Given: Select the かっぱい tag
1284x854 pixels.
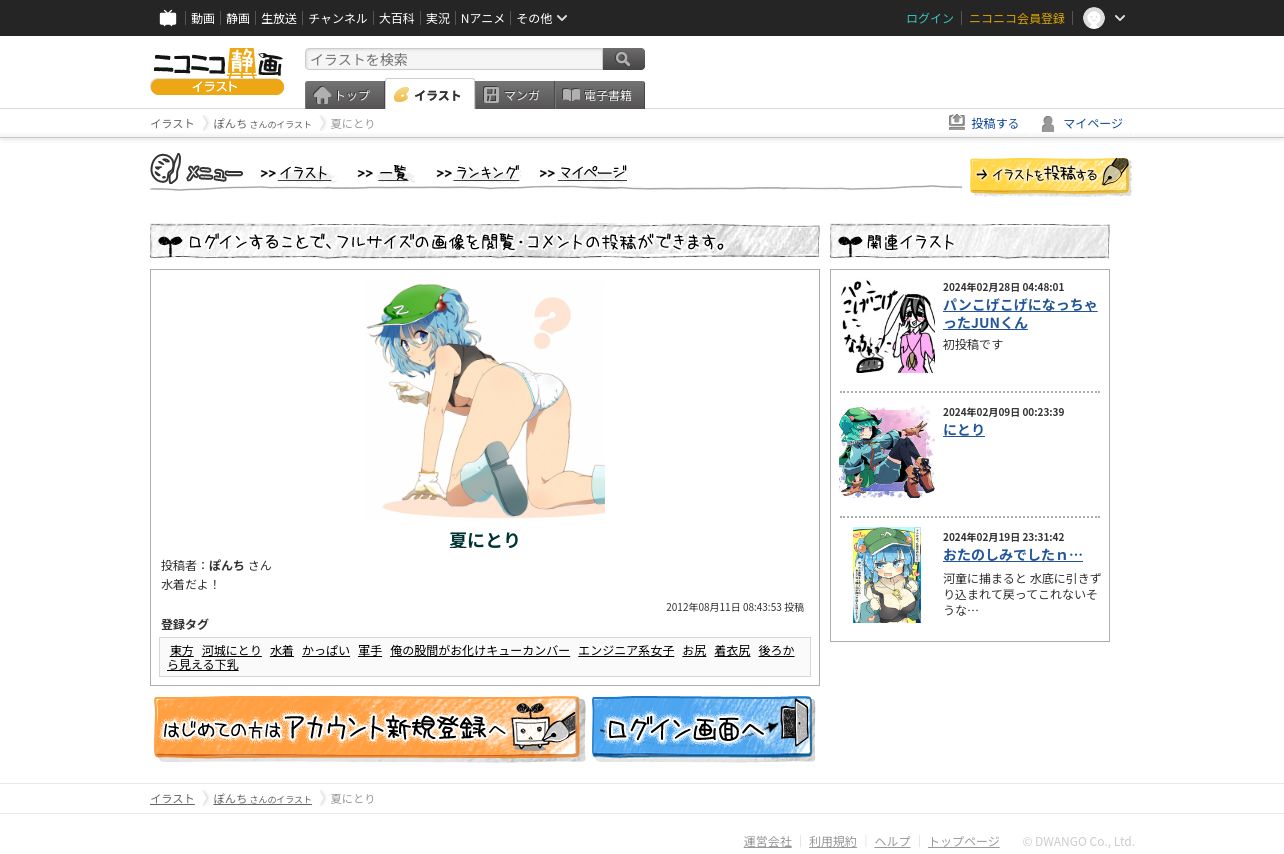Looking at the screenshot, I should click(x=326, y=651).
